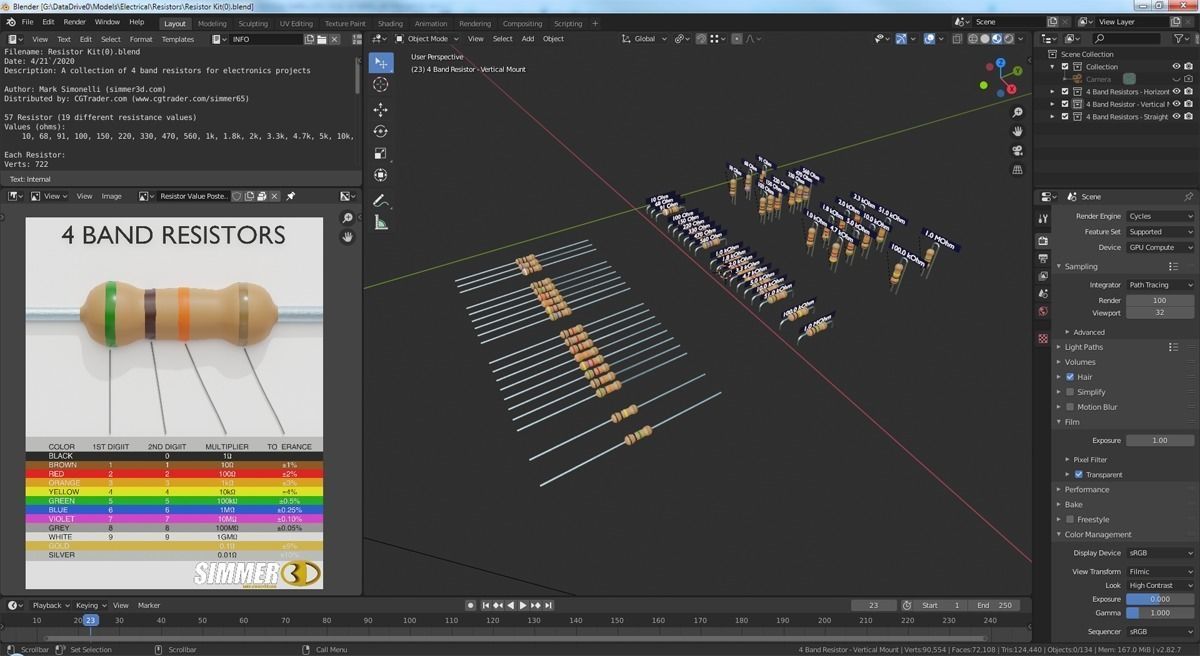Switch perspective/orthographic grid icon
1200x656 pixels.
[1017, 170]
